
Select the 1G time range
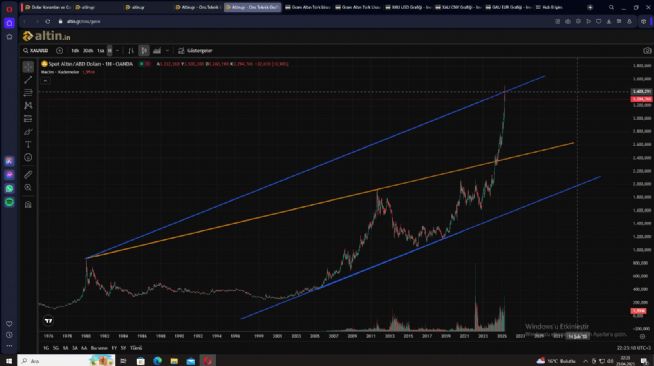click(46, 348)
